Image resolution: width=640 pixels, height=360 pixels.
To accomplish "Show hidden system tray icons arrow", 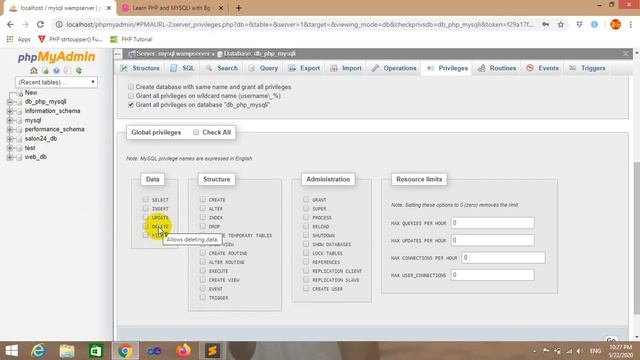I will 534,351.
